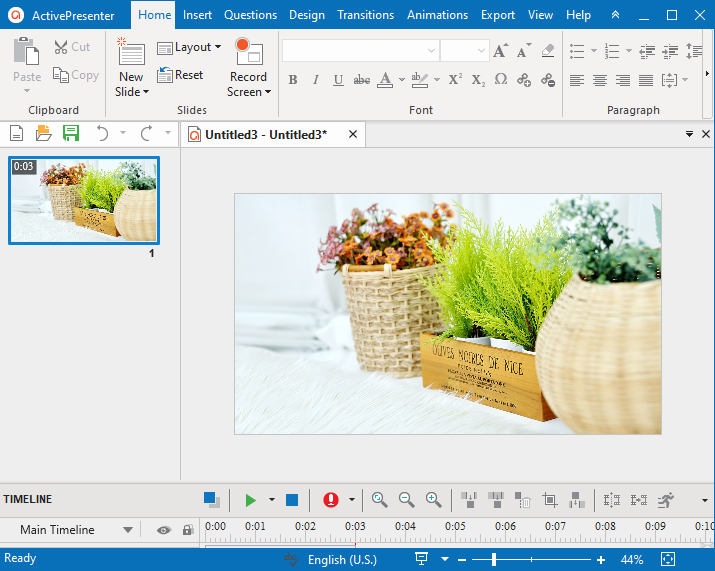Switch to the Transitions tab
This screenshot has width=715, height=571.
point(366,15)
